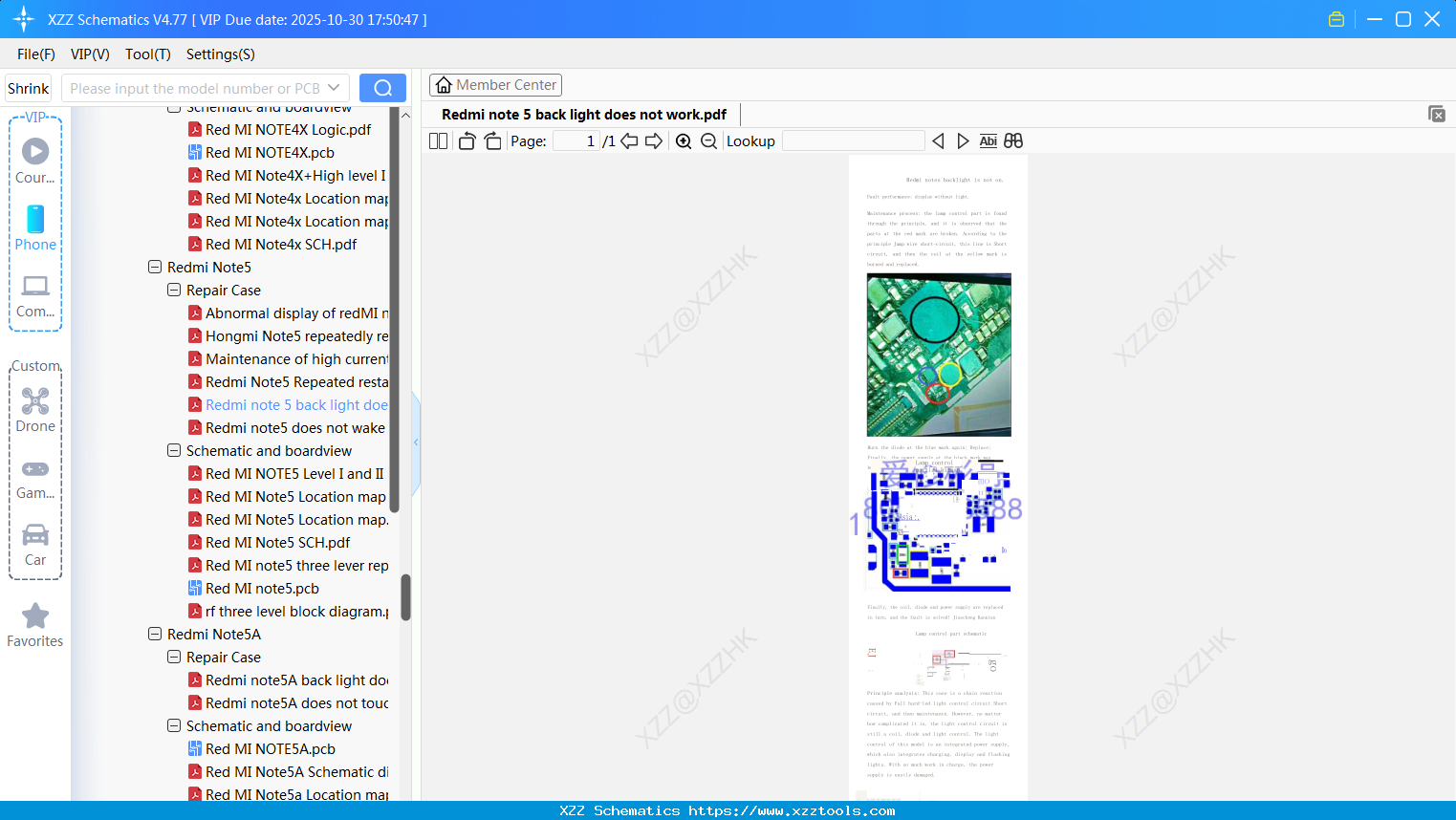Open the Settings(S) menu
Screen dimensions: 1456x820
point(221,54)
